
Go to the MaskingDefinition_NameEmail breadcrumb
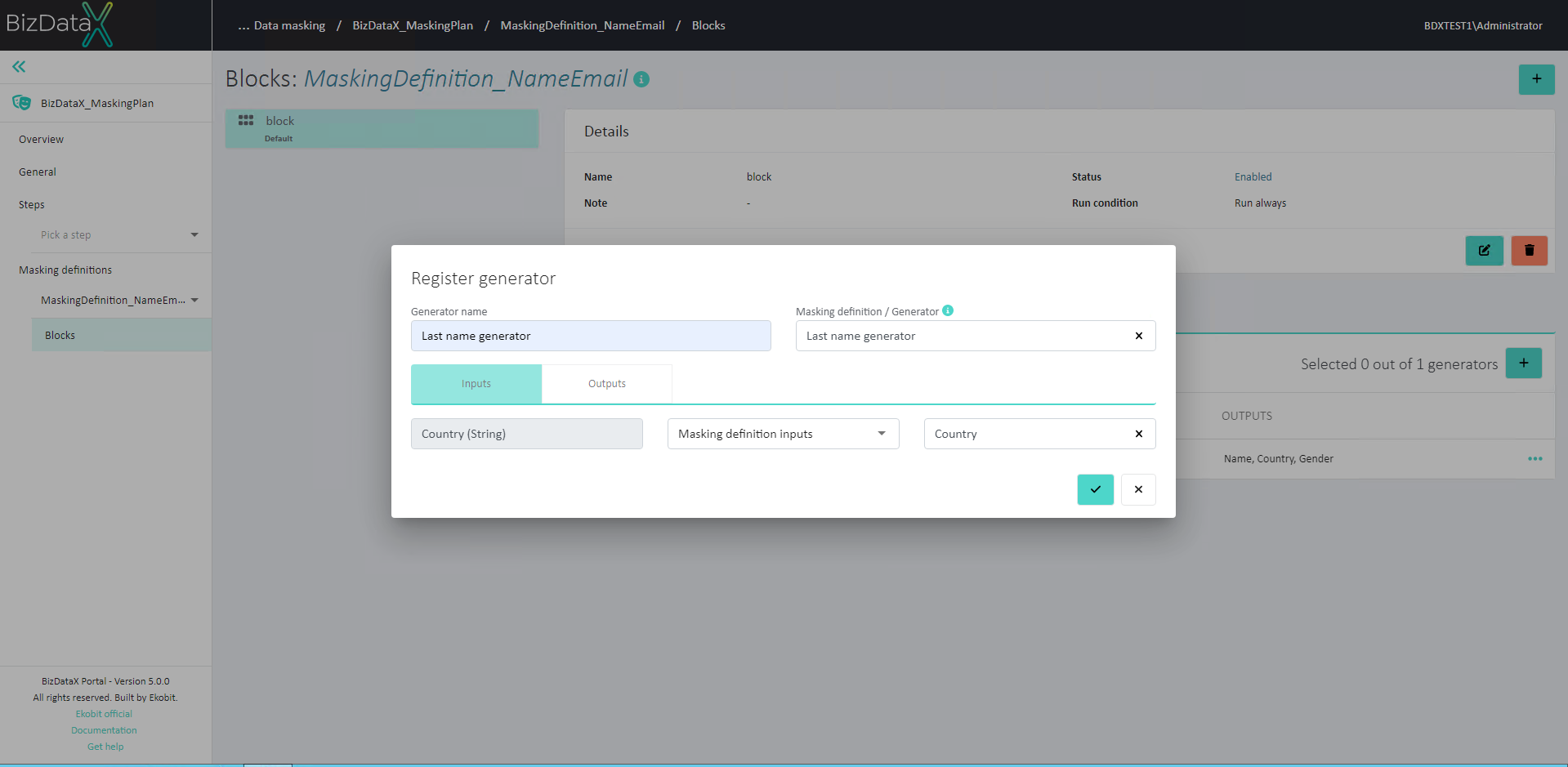pyautogui.click(x=583, y=25)
